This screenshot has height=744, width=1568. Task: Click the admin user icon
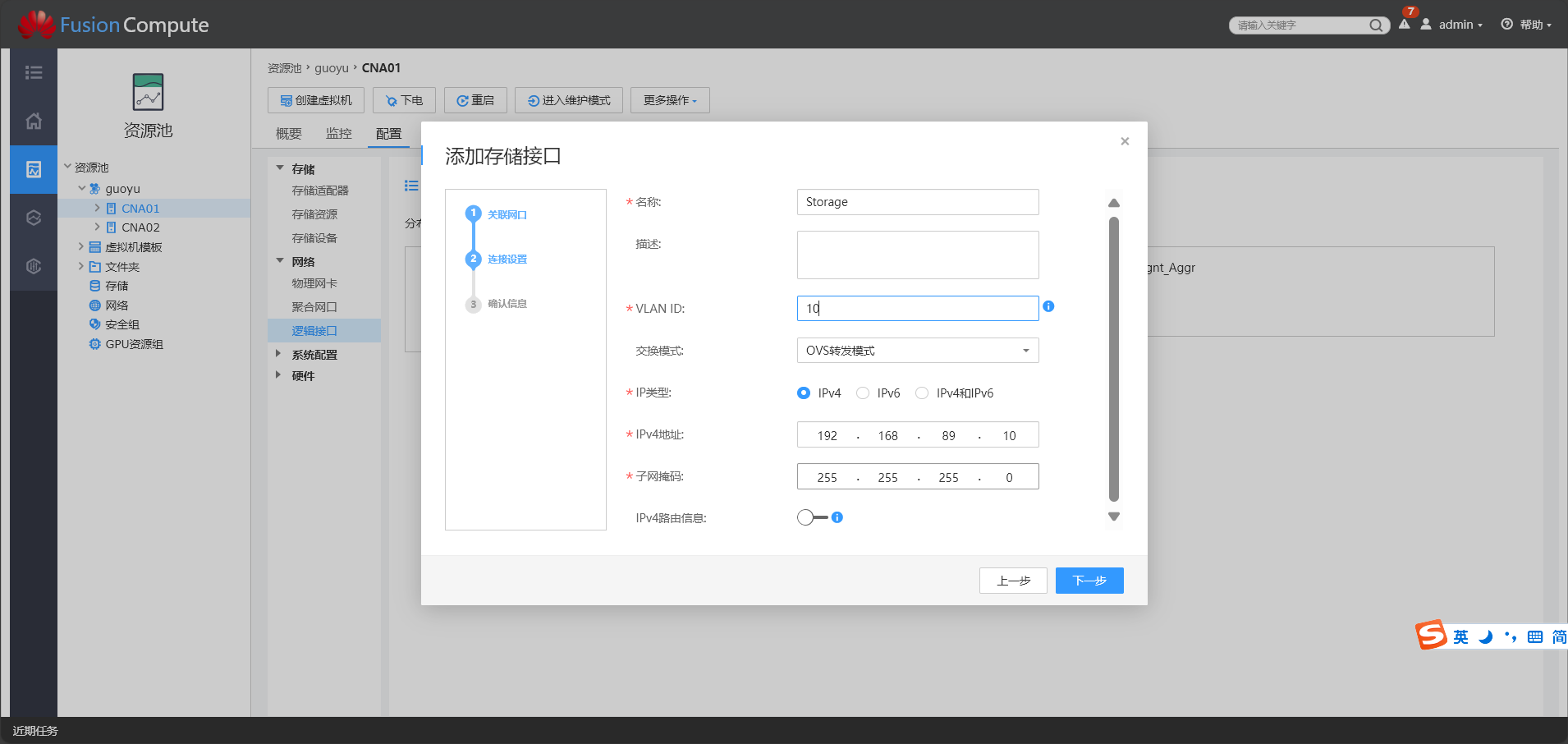click(x=1426, y=24)
